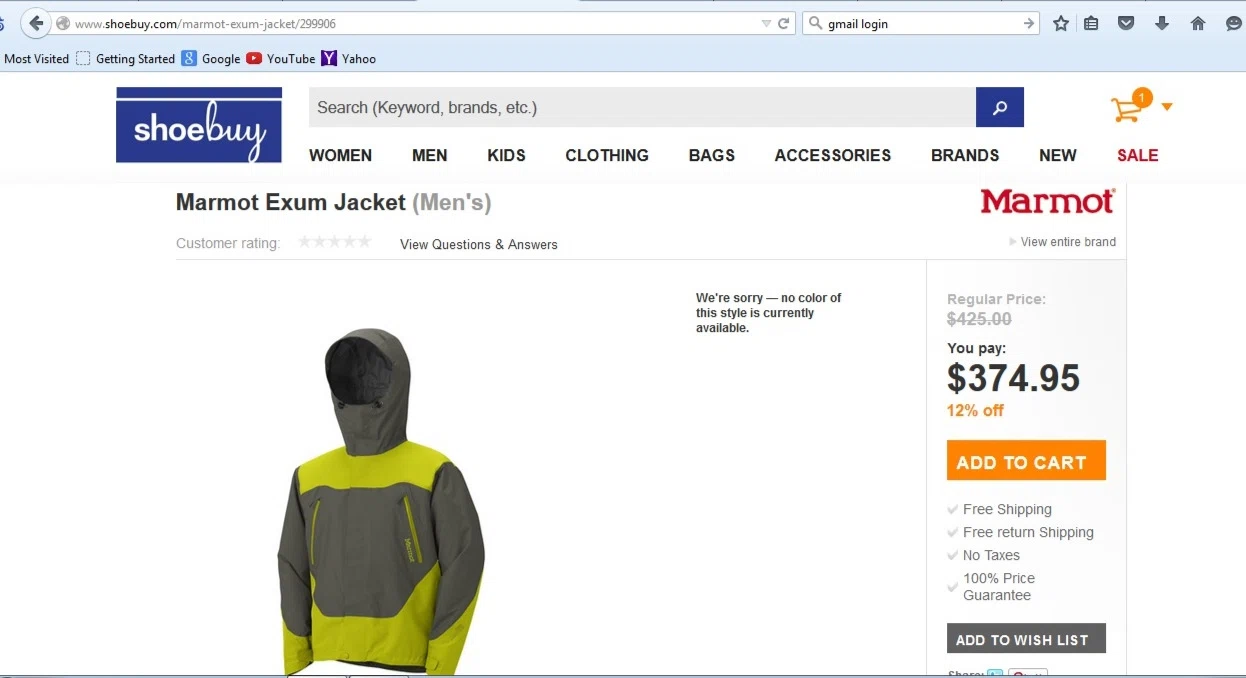Click the reload page icon in address bar
The width and height of the screenshot is (1246, 678).
(x=784, y=24)
